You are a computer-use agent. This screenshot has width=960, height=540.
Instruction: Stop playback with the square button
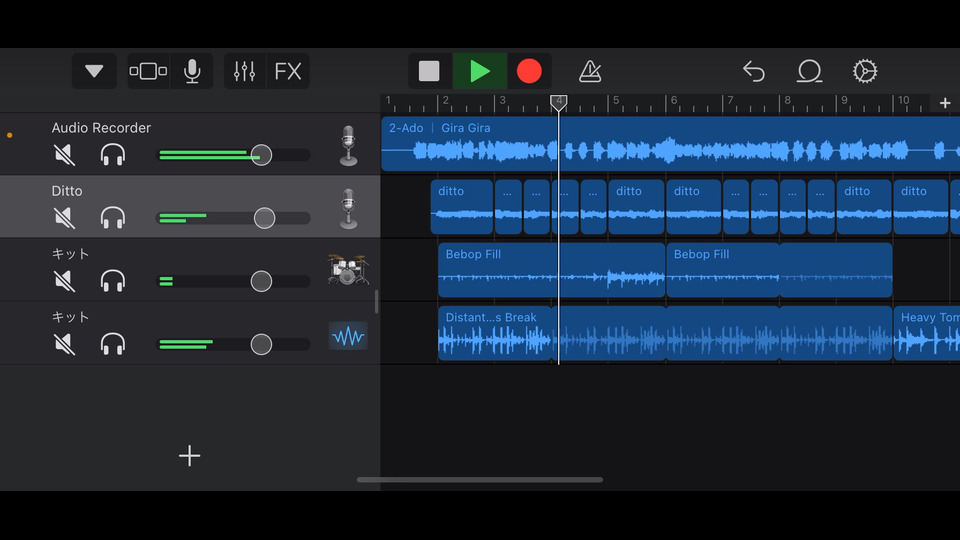point(429,71)
